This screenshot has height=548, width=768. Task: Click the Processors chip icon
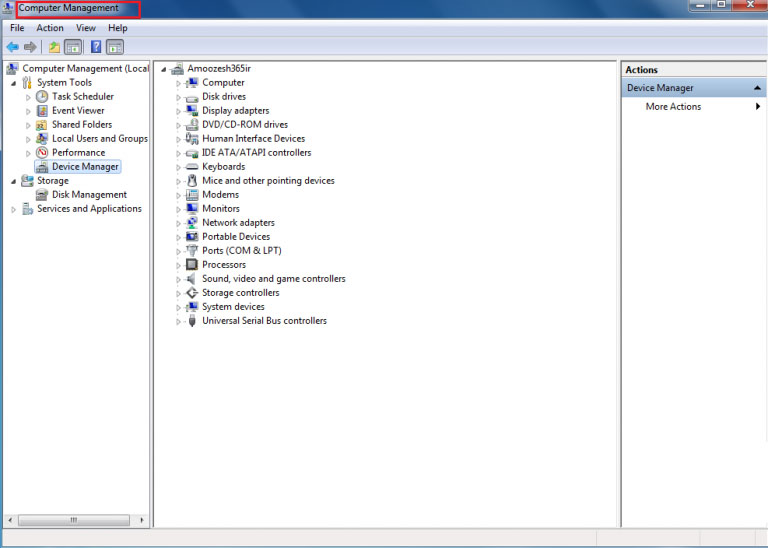click(x=192, y=265)
